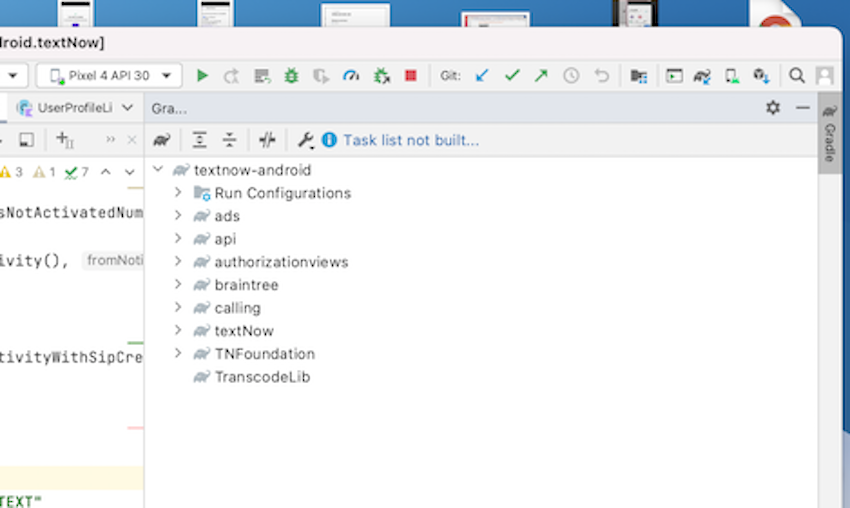Expand the TNFoundation module node

(178, 353)
